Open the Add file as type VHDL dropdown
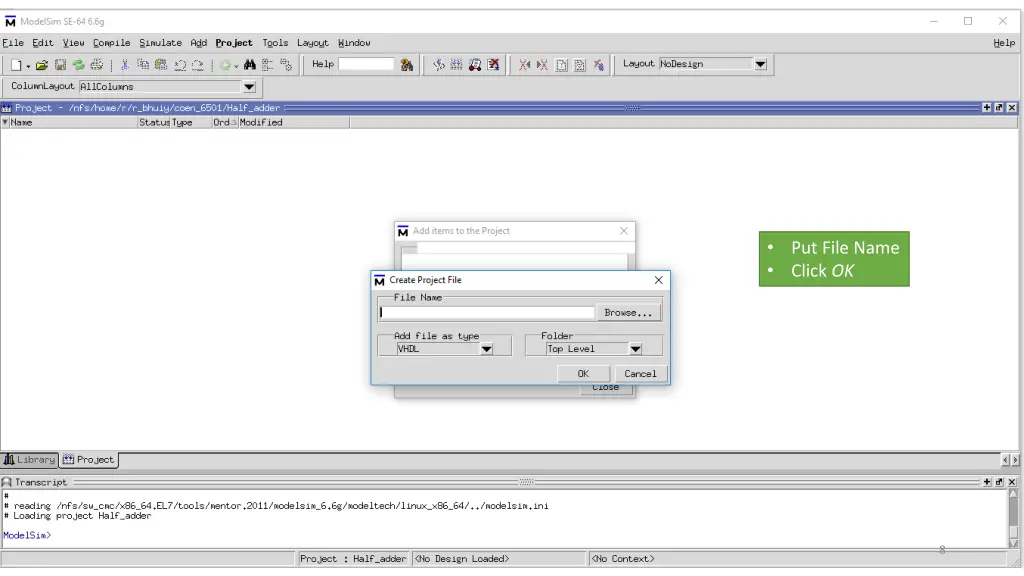The image size is (1024, 576). tap(487, 349)
